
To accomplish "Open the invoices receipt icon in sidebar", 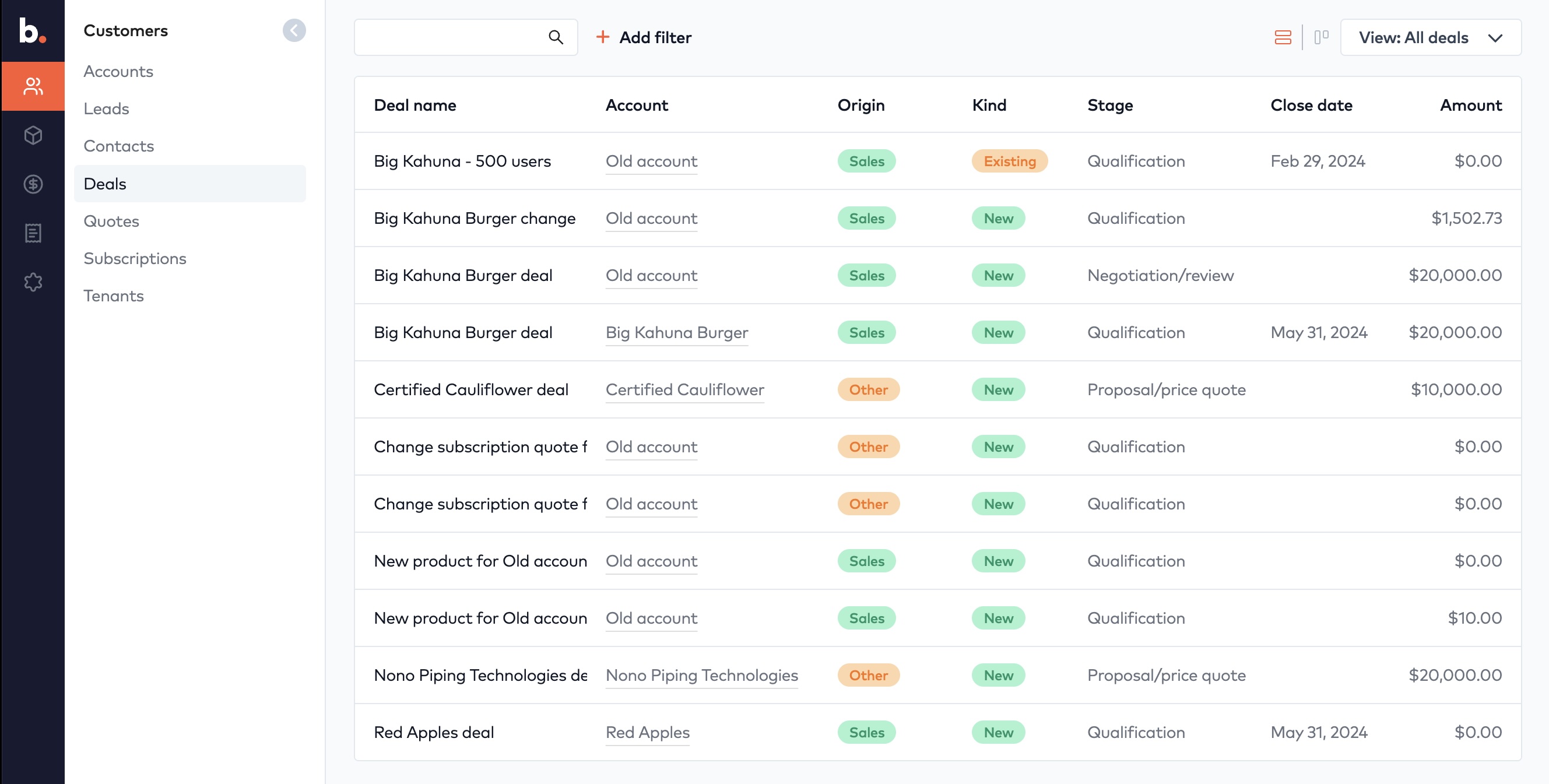I will (x=33, y=233).
